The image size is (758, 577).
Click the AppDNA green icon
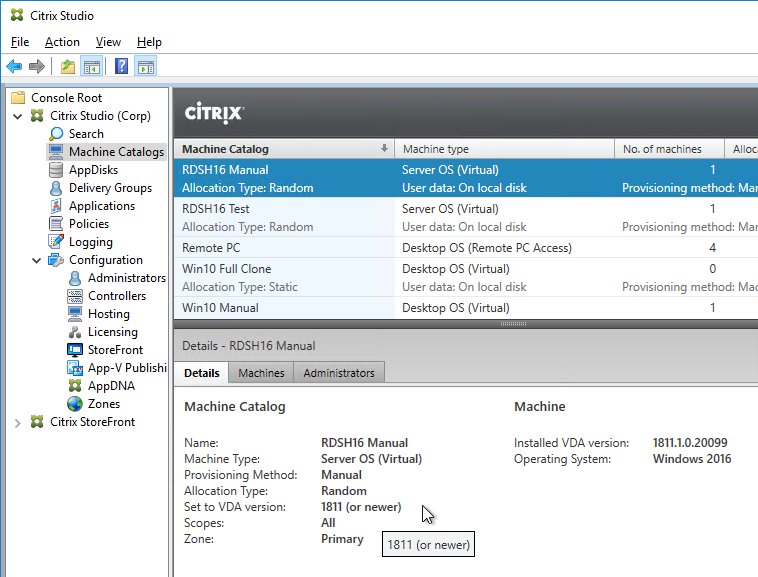pyautogui.click(x=75, y=386)
